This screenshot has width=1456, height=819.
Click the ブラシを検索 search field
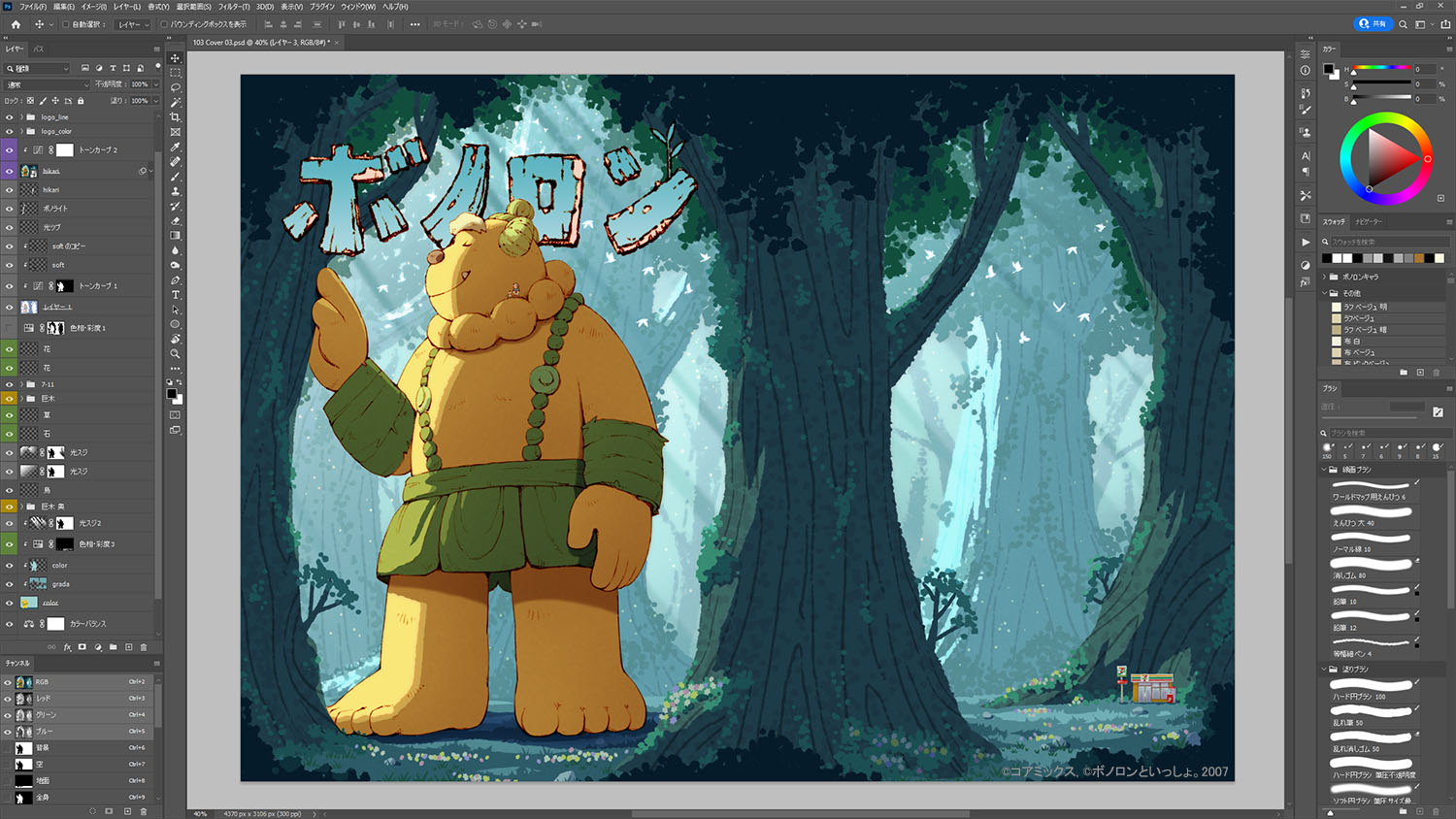pyautogui.click(x=1390, y=433)
